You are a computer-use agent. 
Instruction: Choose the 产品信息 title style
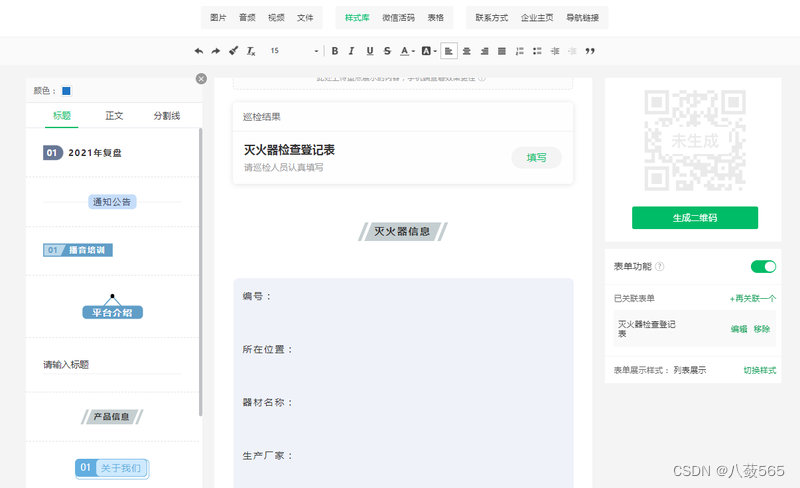[112, 417]
